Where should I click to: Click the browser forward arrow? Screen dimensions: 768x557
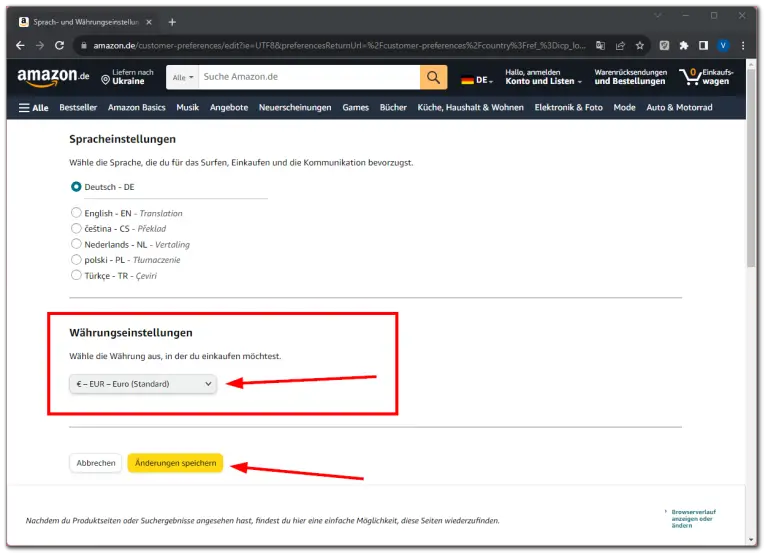coord(40,46)
